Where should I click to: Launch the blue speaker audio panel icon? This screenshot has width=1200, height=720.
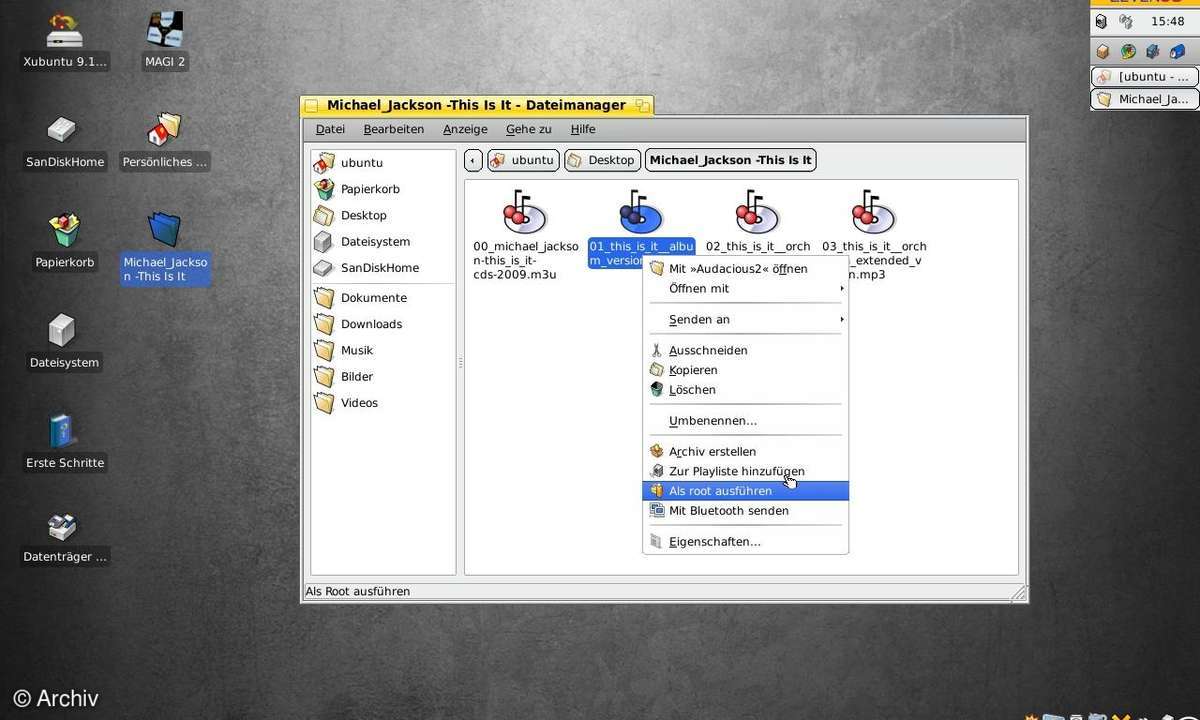point(1153,51)
